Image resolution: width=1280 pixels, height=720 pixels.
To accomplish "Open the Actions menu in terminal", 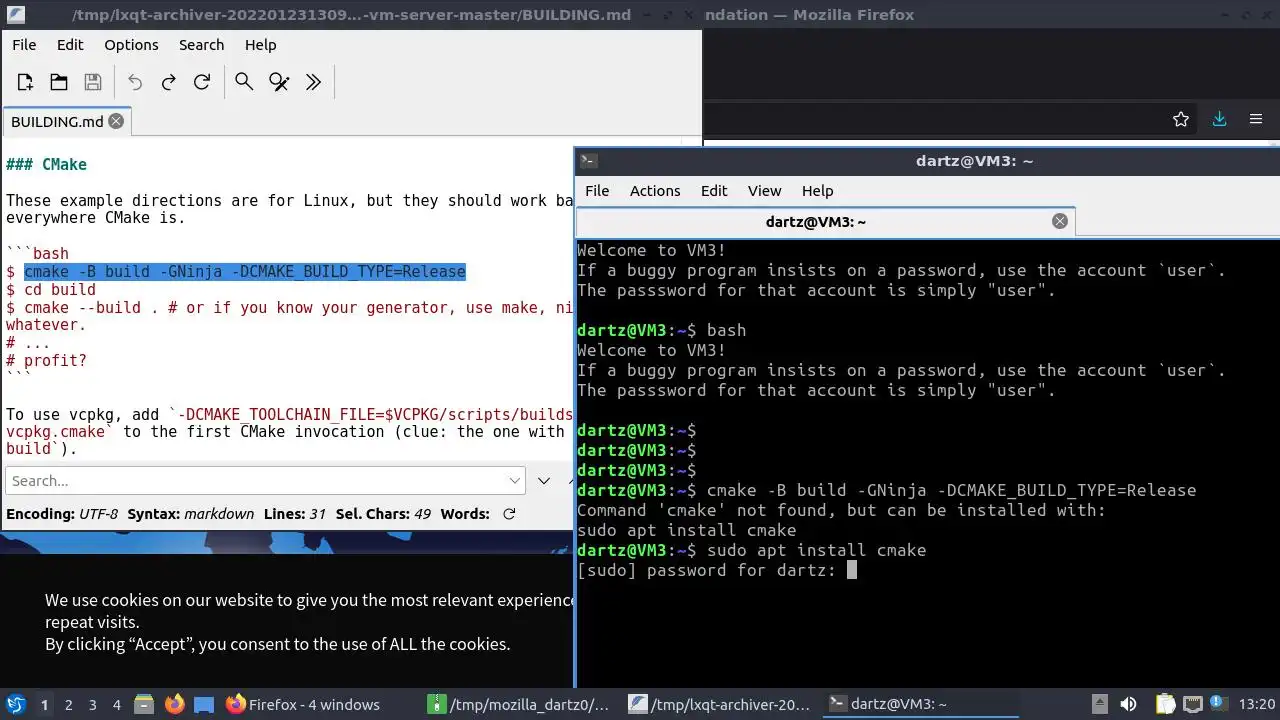I will (655, 191).
